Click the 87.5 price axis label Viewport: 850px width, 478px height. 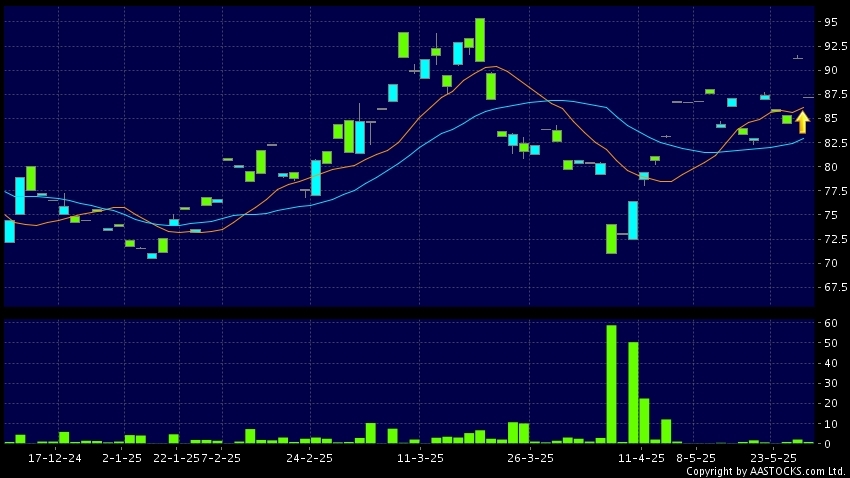click(836, 95)
